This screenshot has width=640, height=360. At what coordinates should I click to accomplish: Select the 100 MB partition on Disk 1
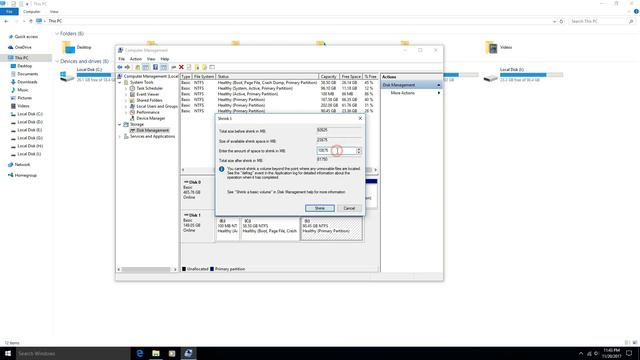click(x=228, y=229)
